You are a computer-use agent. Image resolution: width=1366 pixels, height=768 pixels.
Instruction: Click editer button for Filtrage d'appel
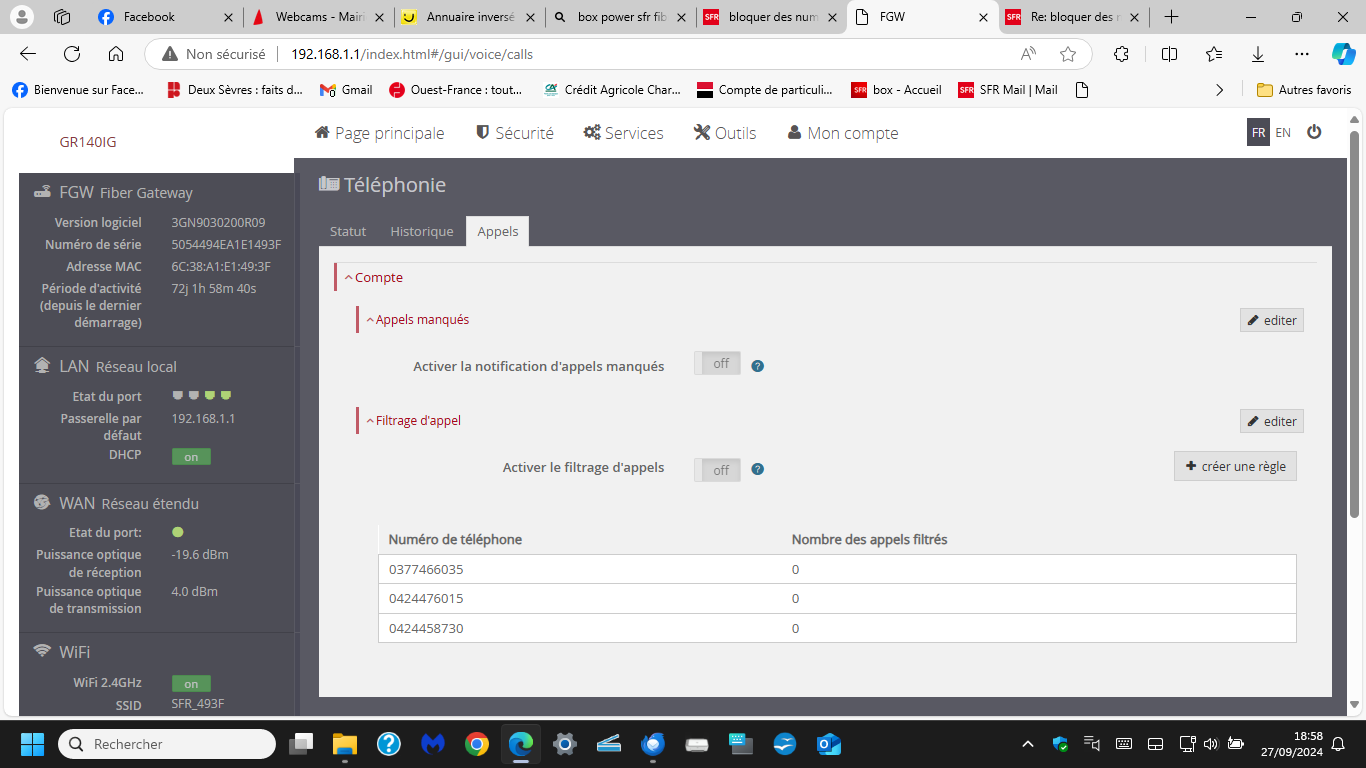pos(1271,421)
